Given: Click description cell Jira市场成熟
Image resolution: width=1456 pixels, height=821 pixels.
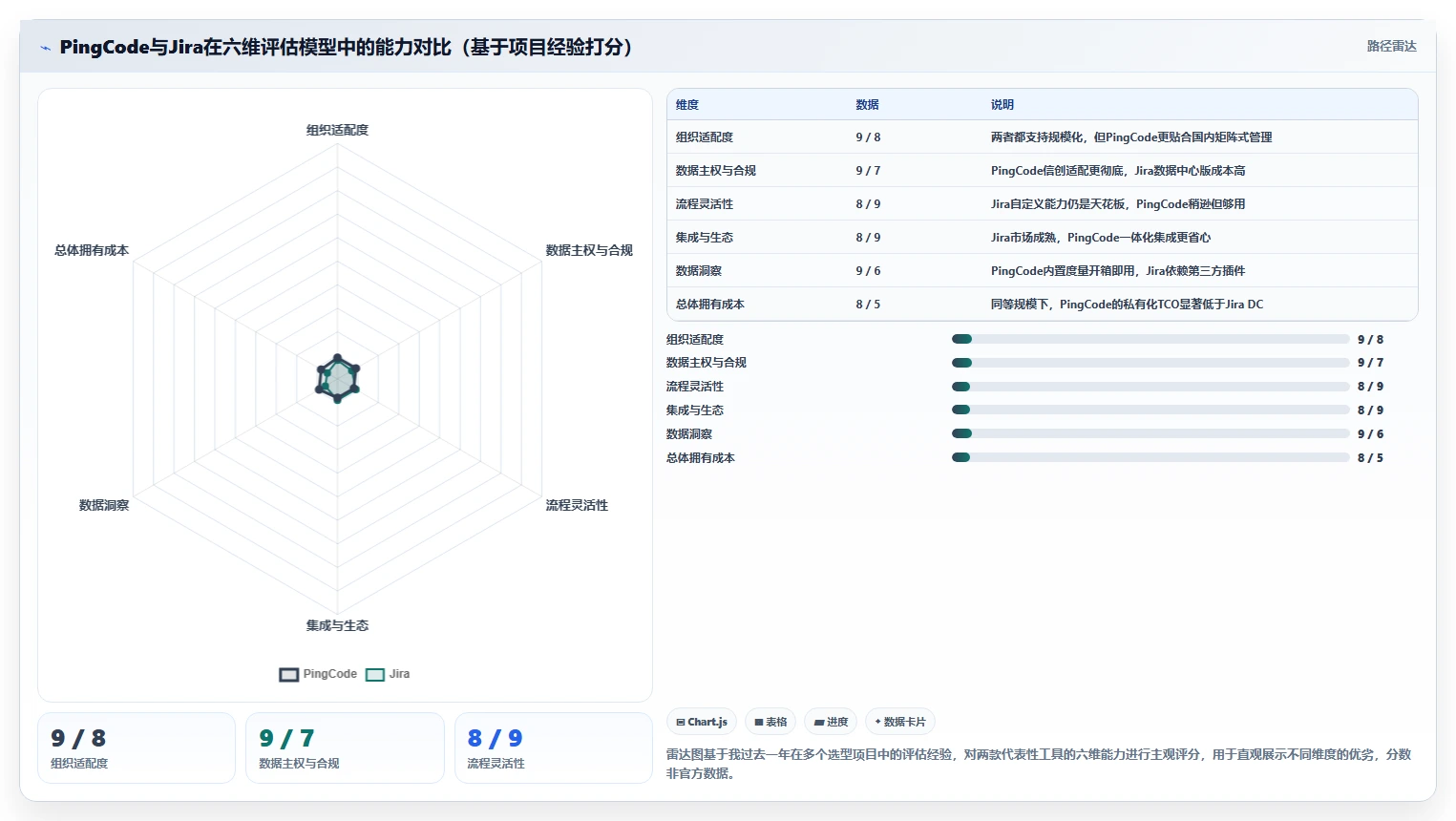Looking at the screenshot, I should click(1101, 238).
